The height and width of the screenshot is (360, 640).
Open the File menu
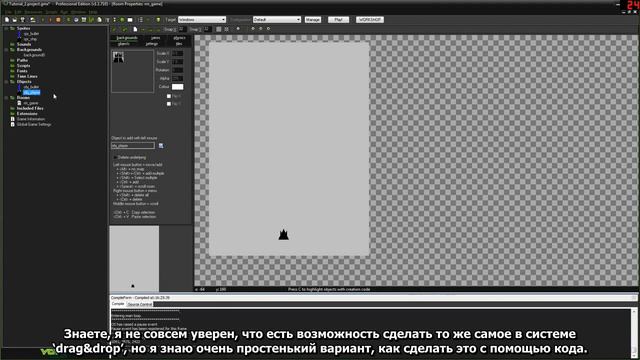(x=8, y=12)
